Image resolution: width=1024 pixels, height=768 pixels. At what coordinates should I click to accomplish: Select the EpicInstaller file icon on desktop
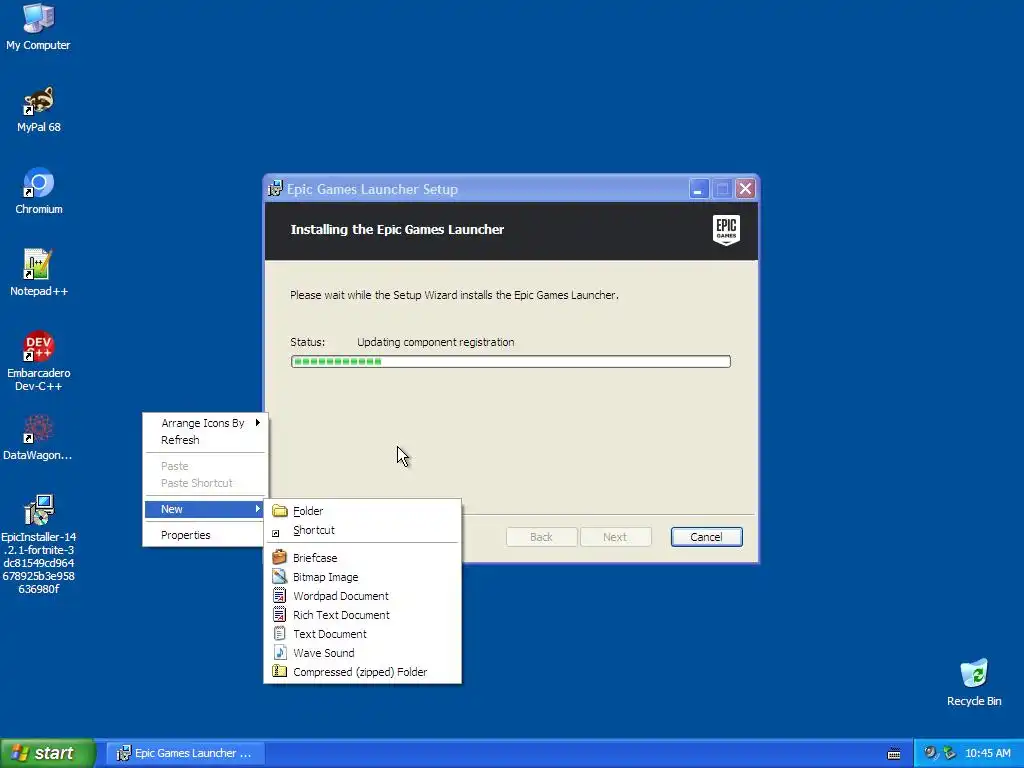click(x=39, y=545)
